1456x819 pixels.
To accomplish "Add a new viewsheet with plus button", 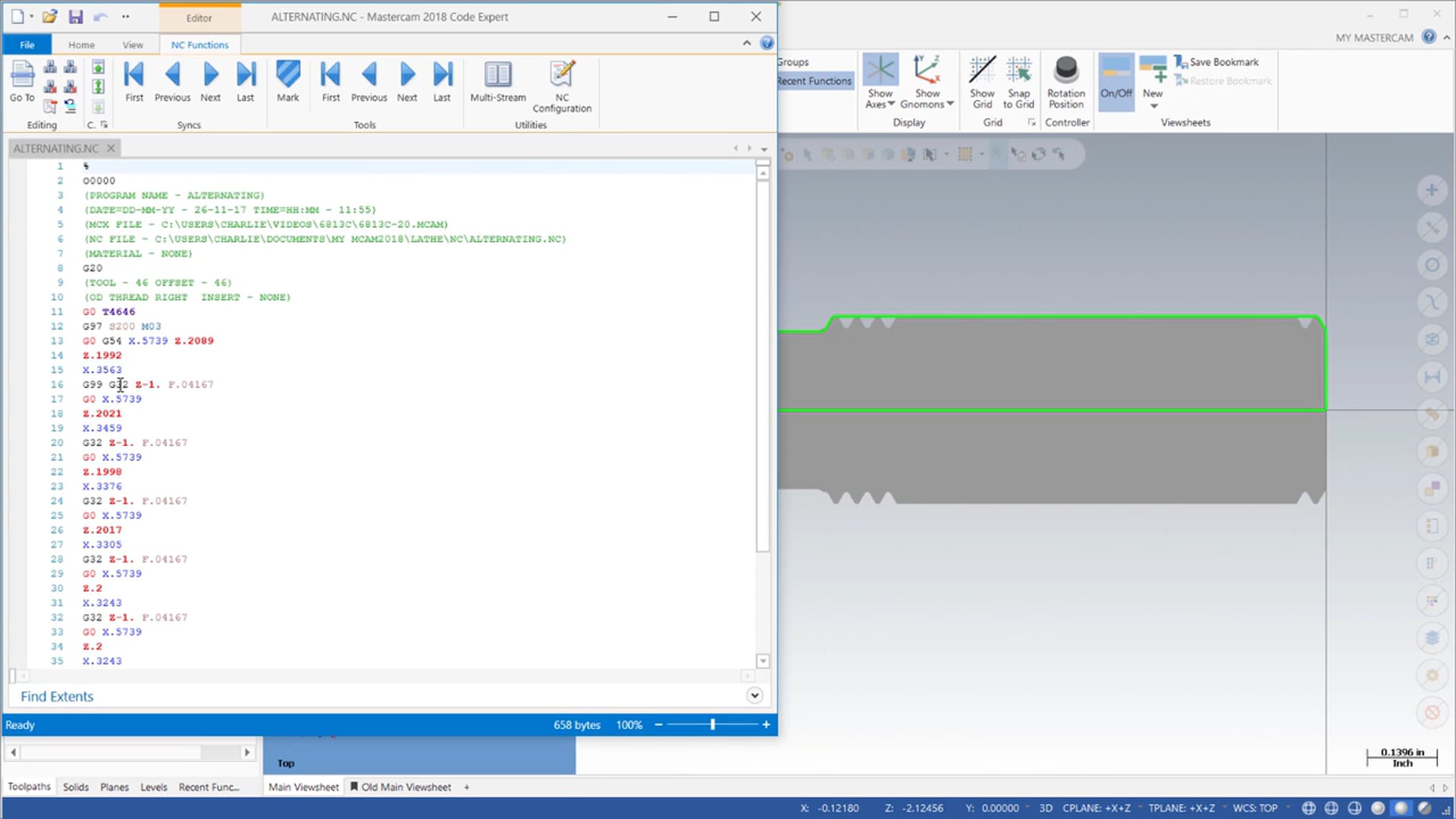I will [466, 787].
